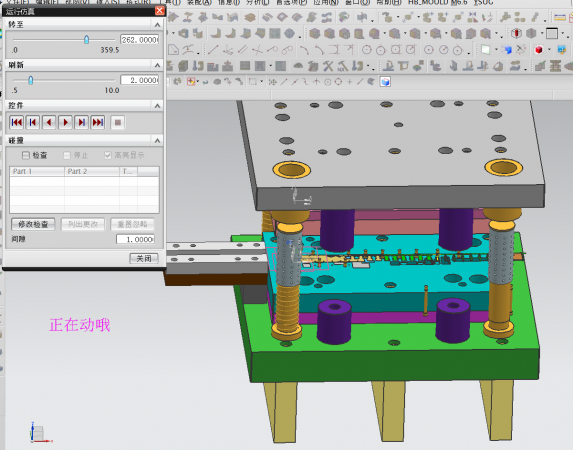Open the HB_MOULD menu
This screenshot has height=450, width=573.
click(438, 2)
